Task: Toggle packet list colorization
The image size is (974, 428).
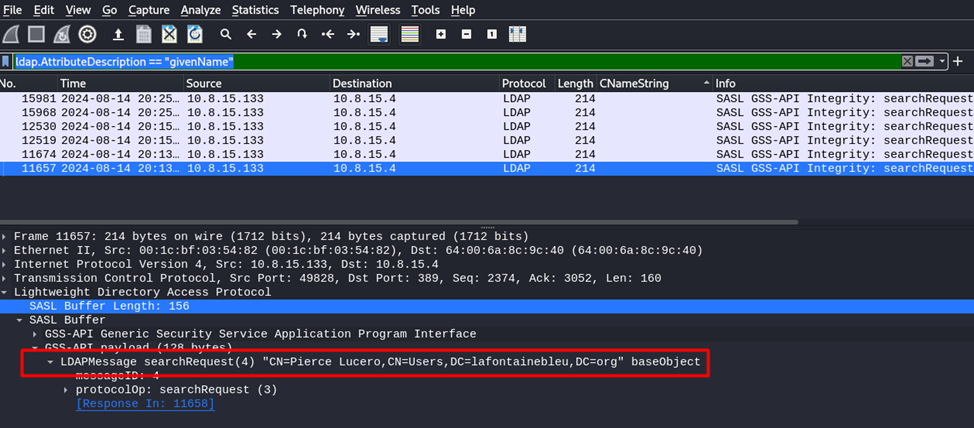Action: (x=410, y=34)
